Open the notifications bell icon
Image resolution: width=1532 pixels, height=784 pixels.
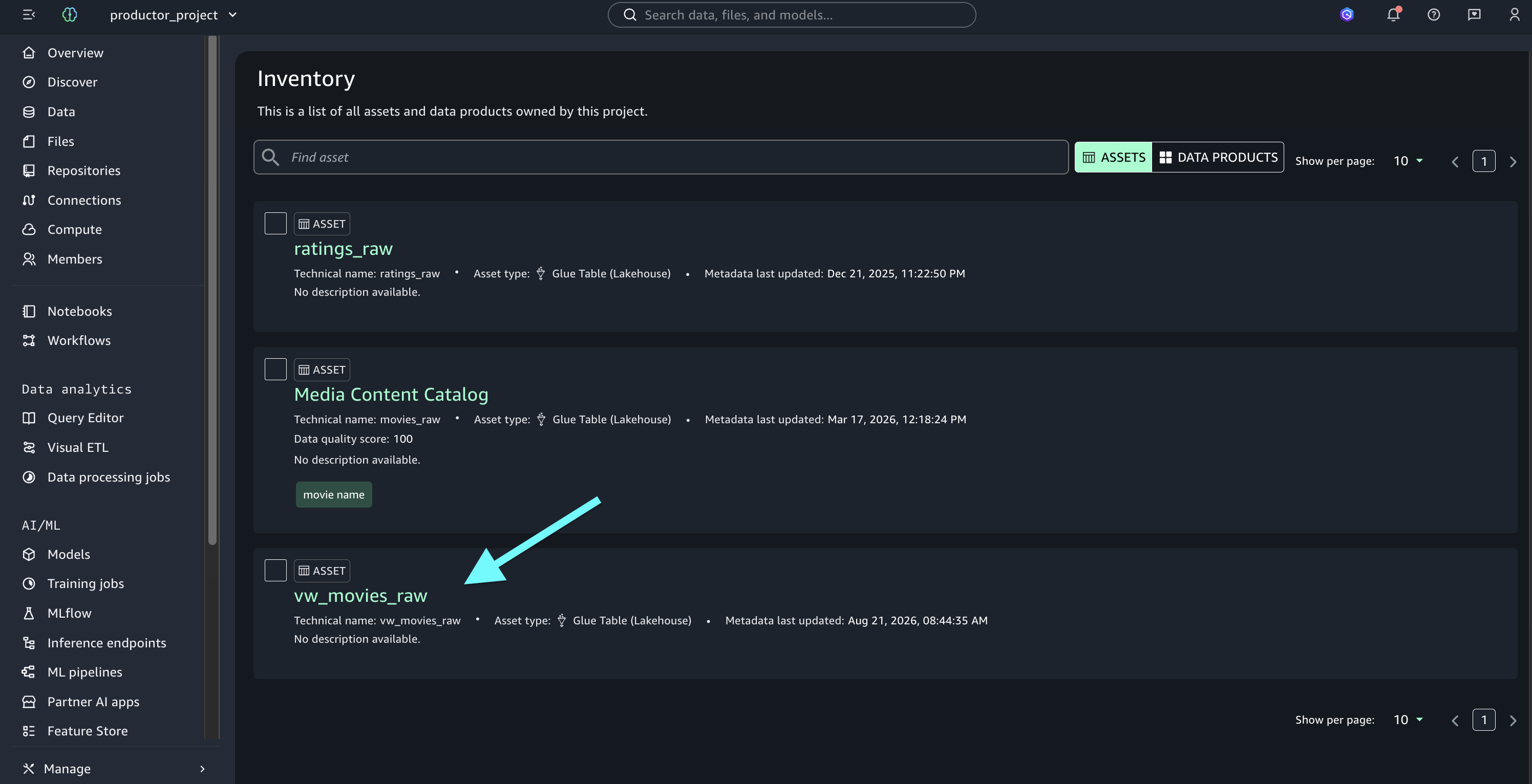[1393, 15]
